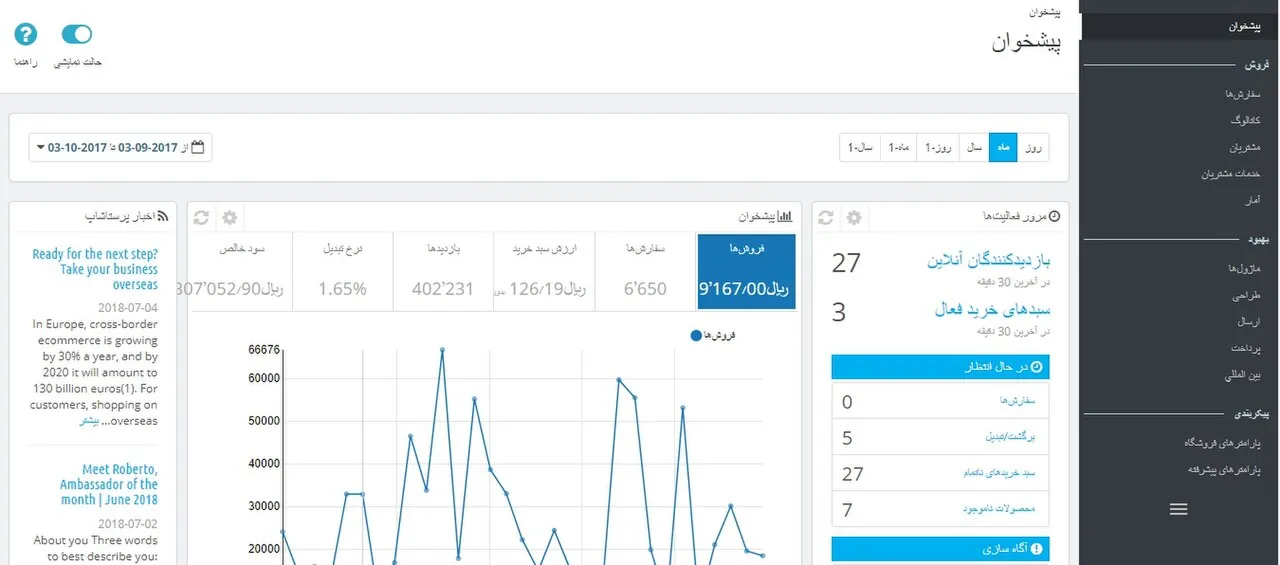Click the clock icon beside مرور فعالیت‌ها
The image size is (1280, 565).
pos(1054,216)
